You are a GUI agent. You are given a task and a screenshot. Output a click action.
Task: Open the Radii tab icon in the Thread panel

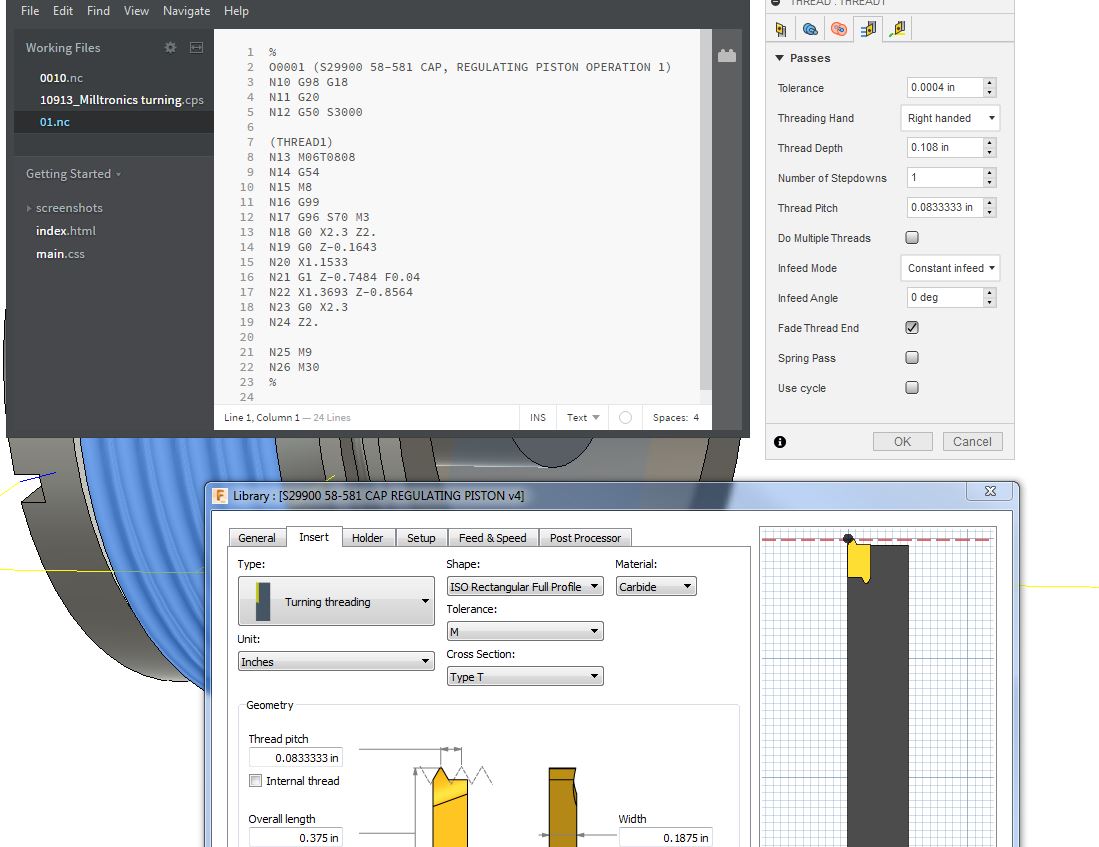tap(839, 29)
